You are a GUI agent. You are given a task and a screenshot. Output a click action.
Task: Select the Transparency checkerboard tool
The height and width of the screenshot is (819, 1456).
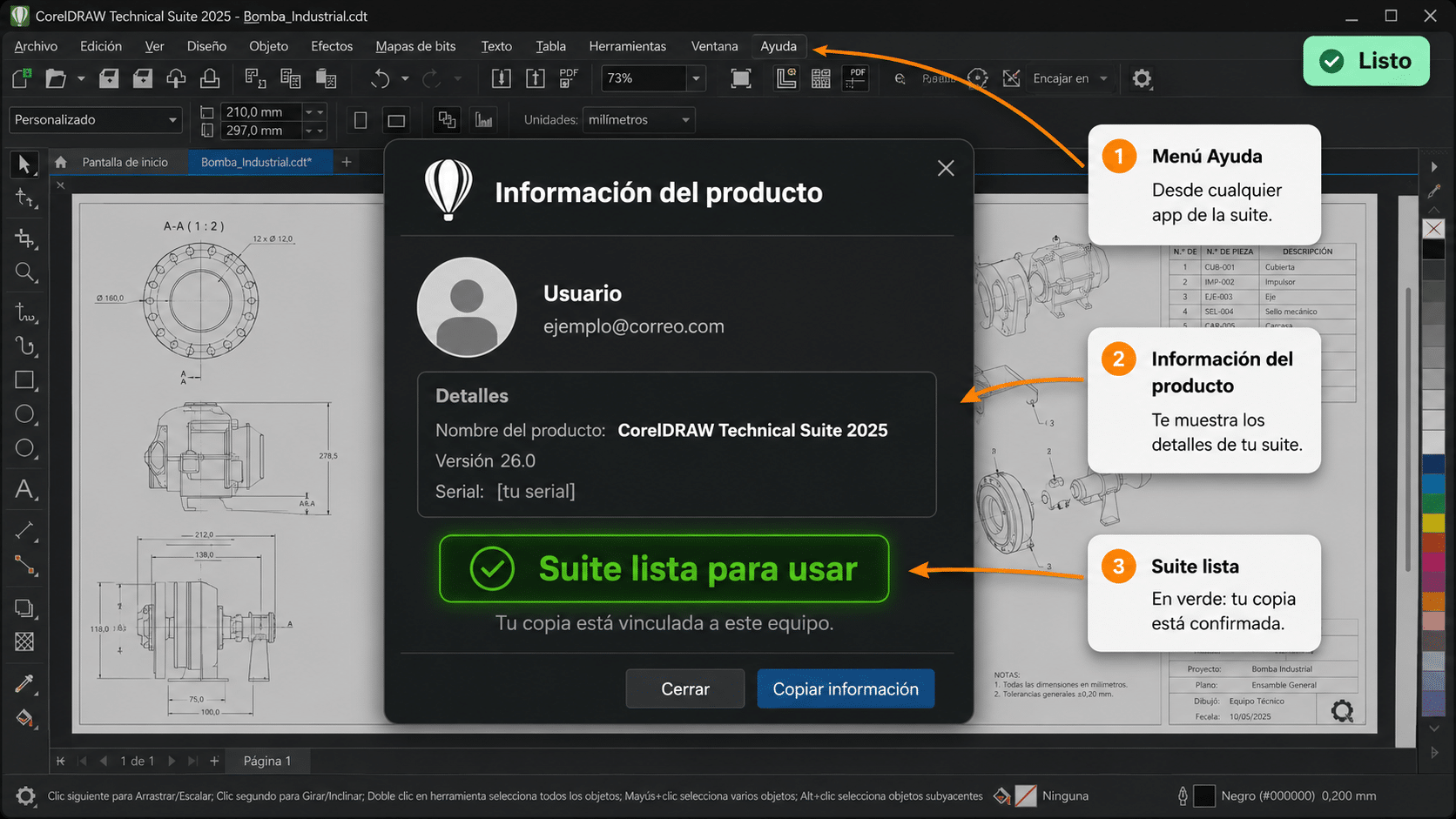point(24,641)
